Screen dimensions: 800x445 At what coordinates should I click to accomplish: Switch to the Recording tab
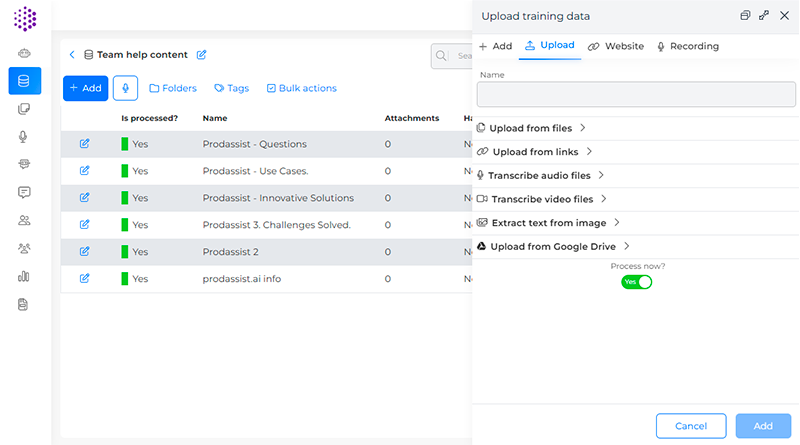[x=687, y=46]
